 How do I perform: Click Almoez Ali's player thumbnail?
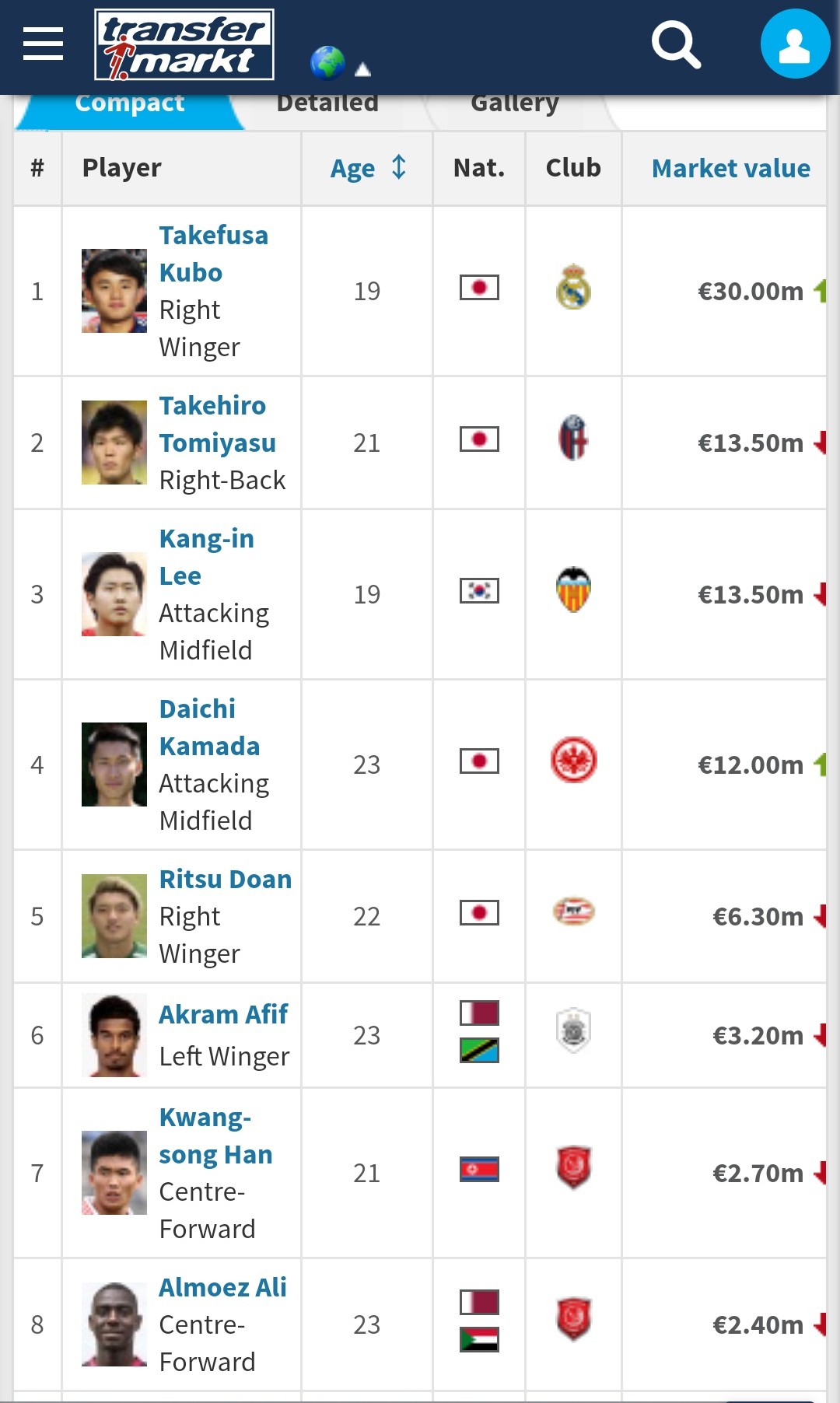coord(114,1324)
